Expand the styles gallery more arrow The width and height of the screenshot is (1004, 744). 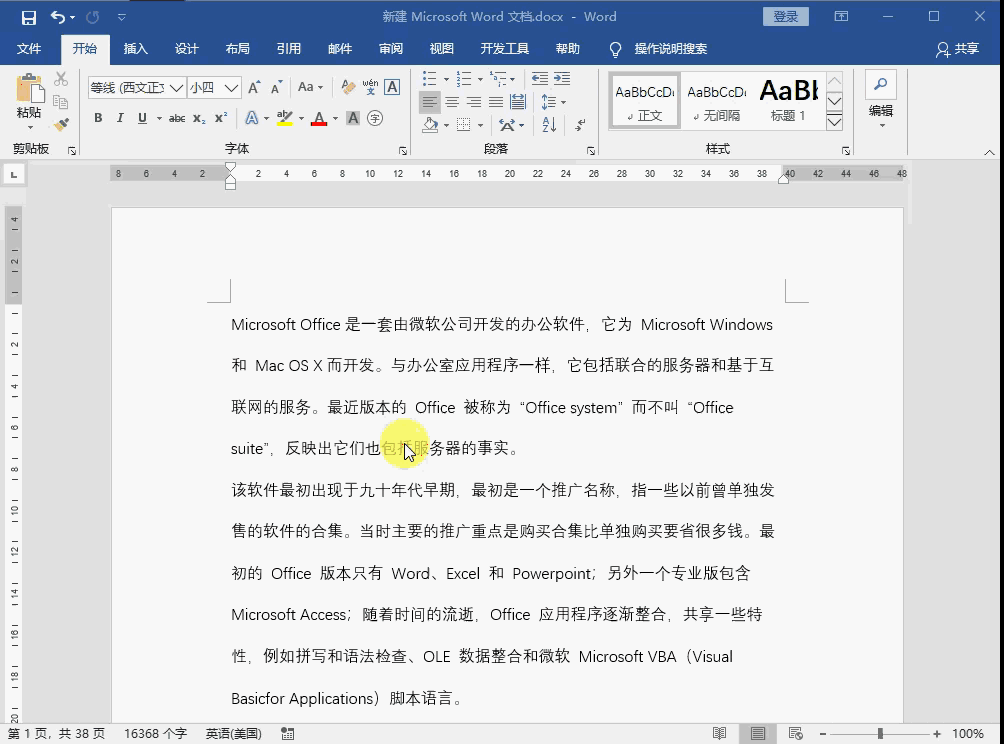834,122
